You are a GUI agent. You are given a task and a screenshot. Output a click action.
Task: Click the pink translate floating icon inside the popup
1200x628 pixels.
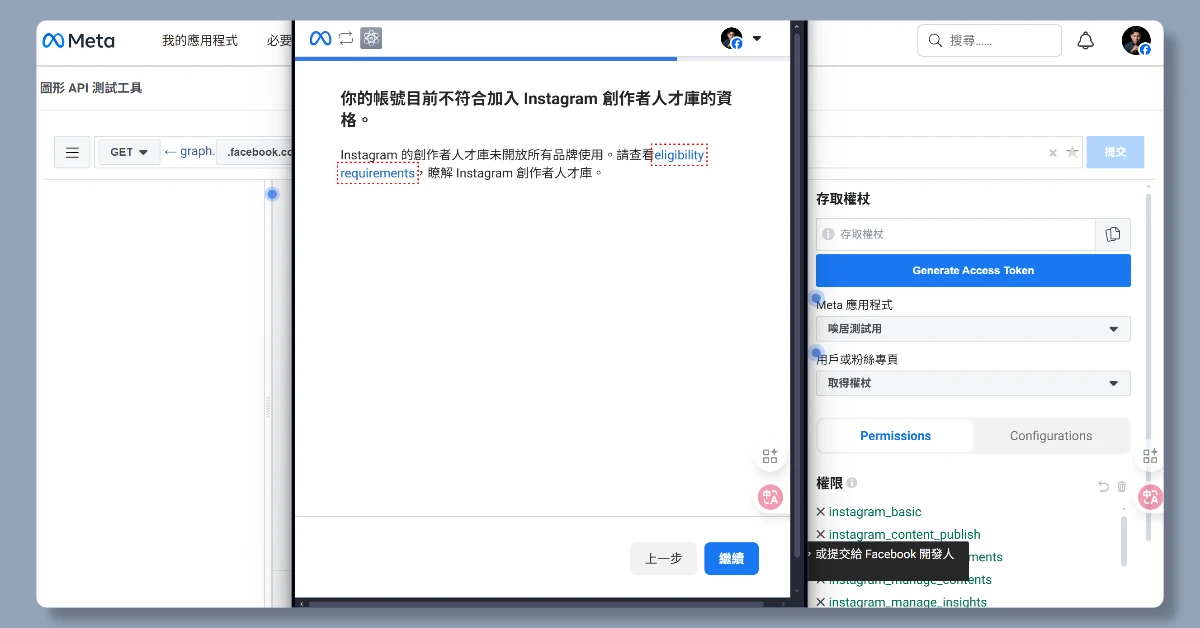pos(770,497)
